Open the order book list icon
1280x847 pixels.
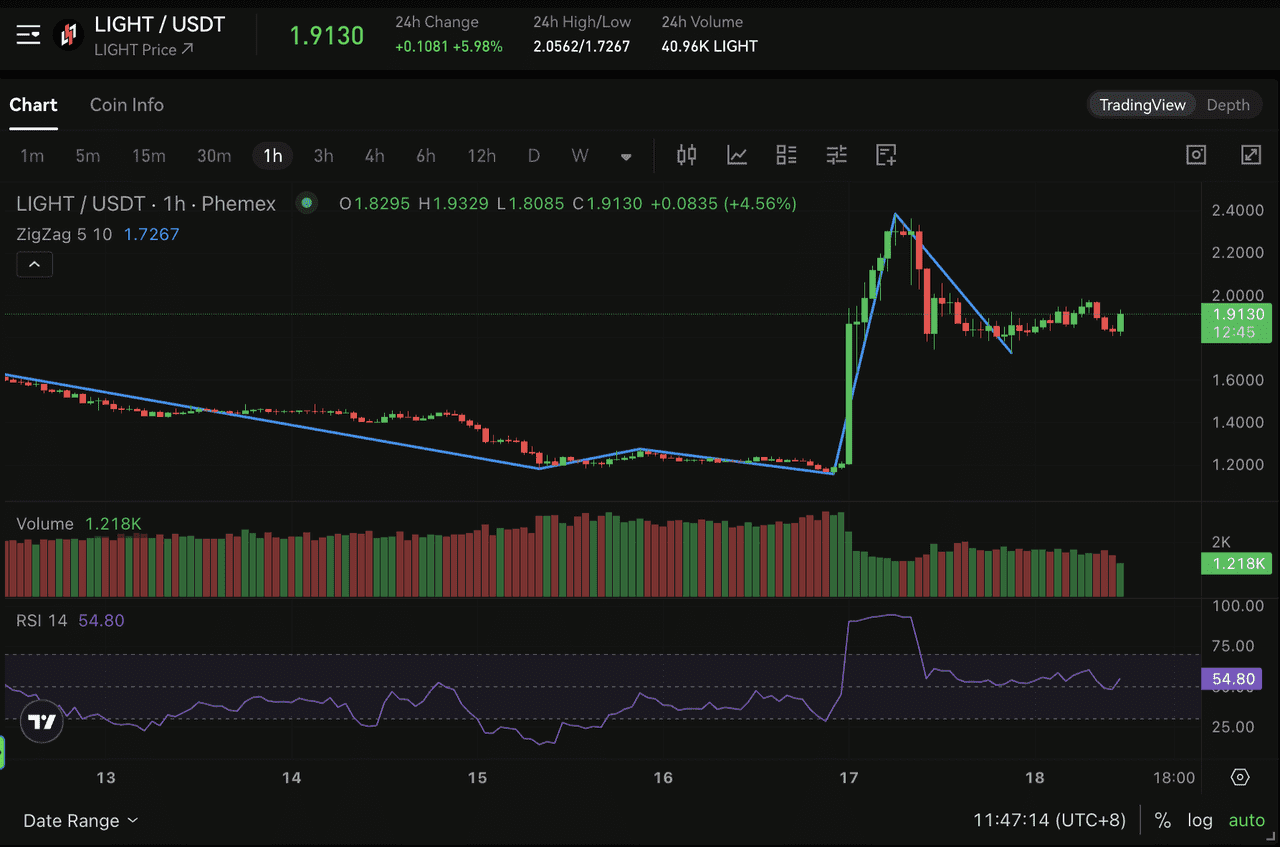(786, 155)
